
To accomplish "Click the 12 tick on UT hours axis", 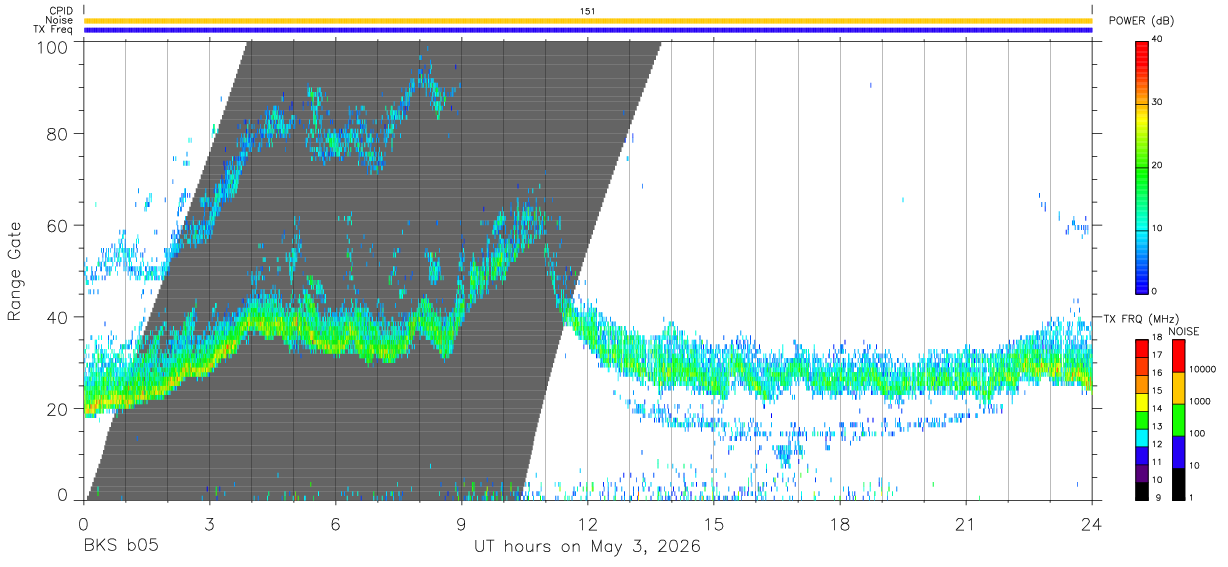I will pos(588,525).
